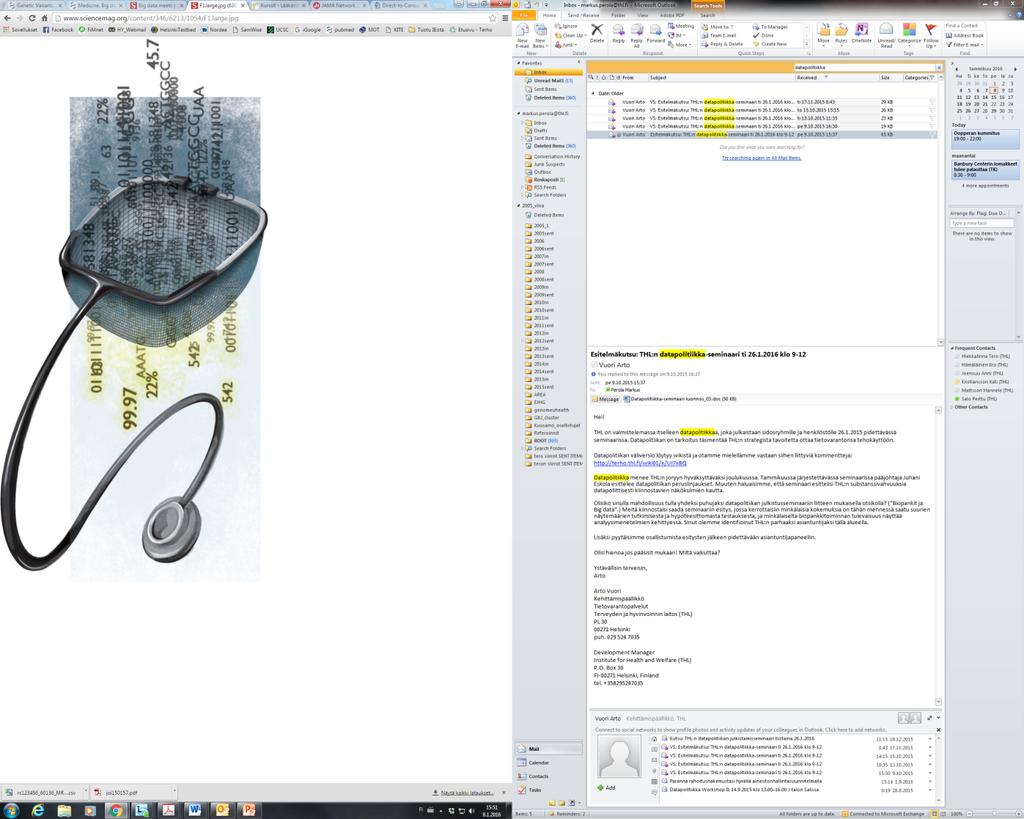
Task: Open Word from the Windows taskbar
Action: pyautogui.click(x=195, y=811)
